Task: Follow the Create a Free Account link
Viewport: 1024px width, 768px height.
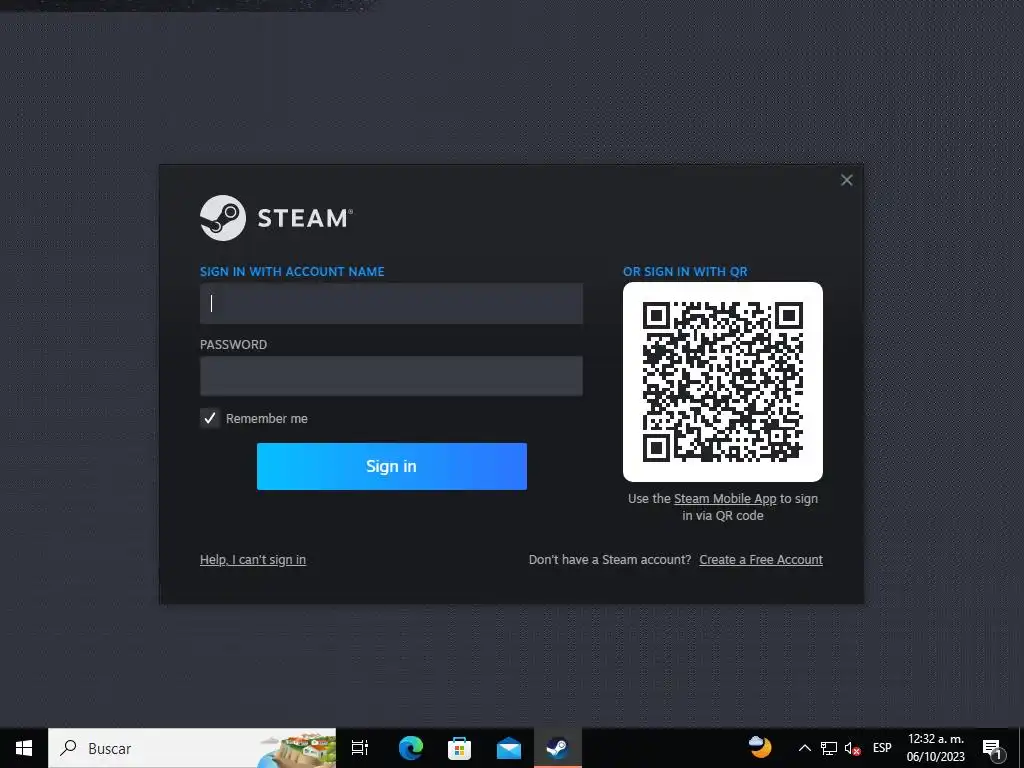Action: (x=761, y=560)
